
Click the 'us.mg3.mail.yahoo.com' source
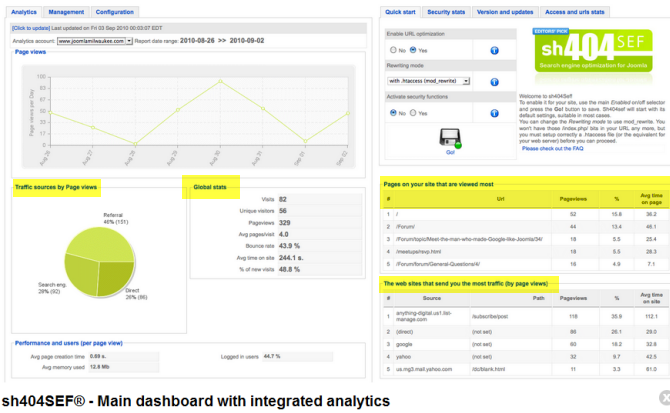(424, 369)
